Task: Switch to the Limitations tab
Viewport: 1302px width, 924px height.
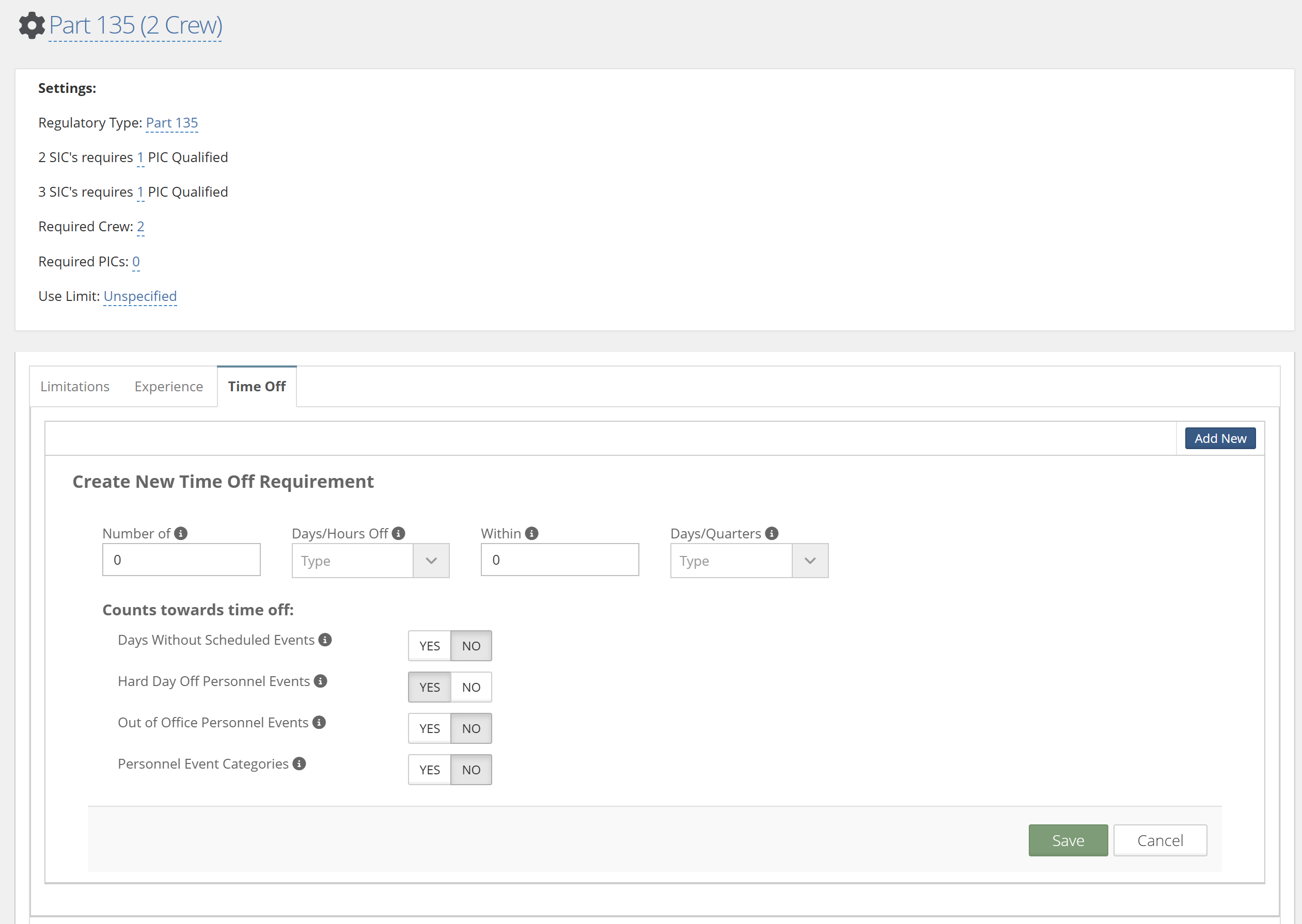Action: pyautogui.click(x=74, y=386)
